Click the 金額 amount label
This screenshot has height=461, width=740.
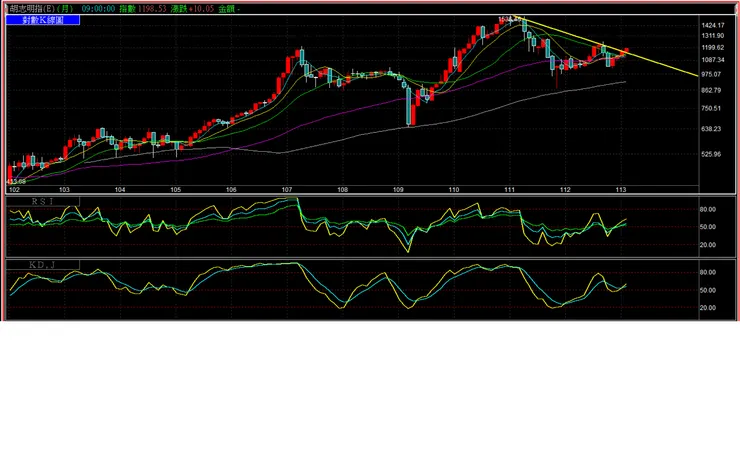tap(226, 8)
